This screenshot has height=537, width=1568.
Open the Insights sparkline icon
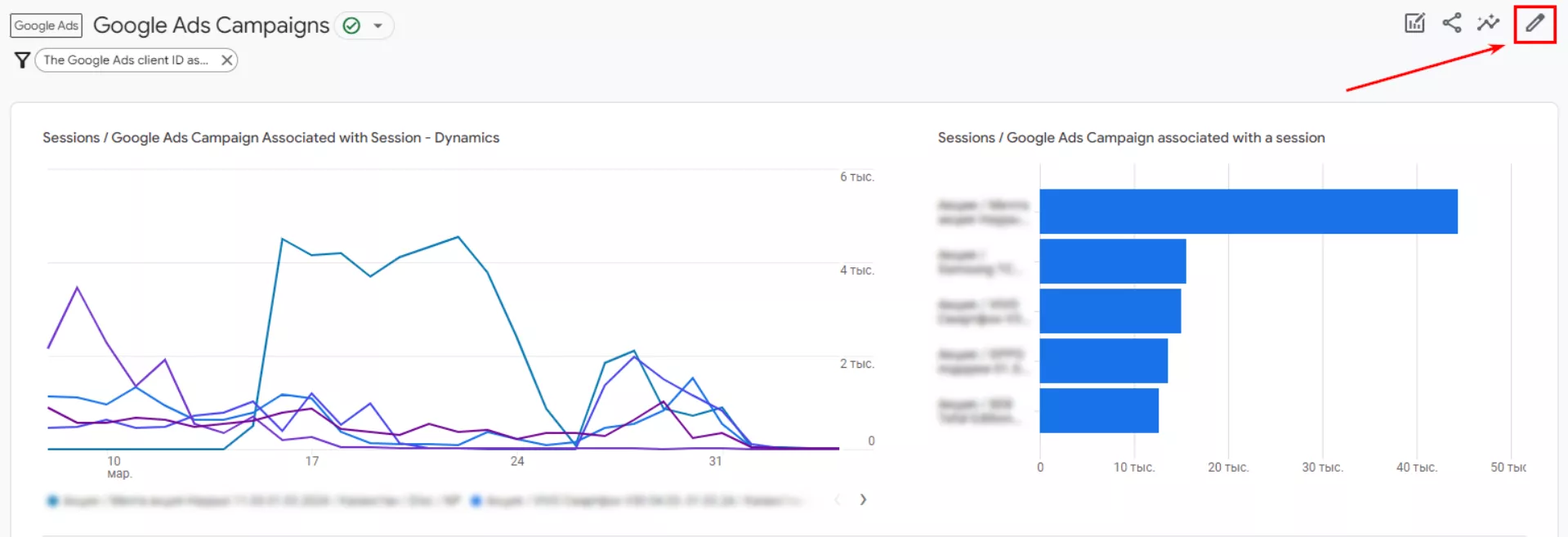click(1488, 23)
